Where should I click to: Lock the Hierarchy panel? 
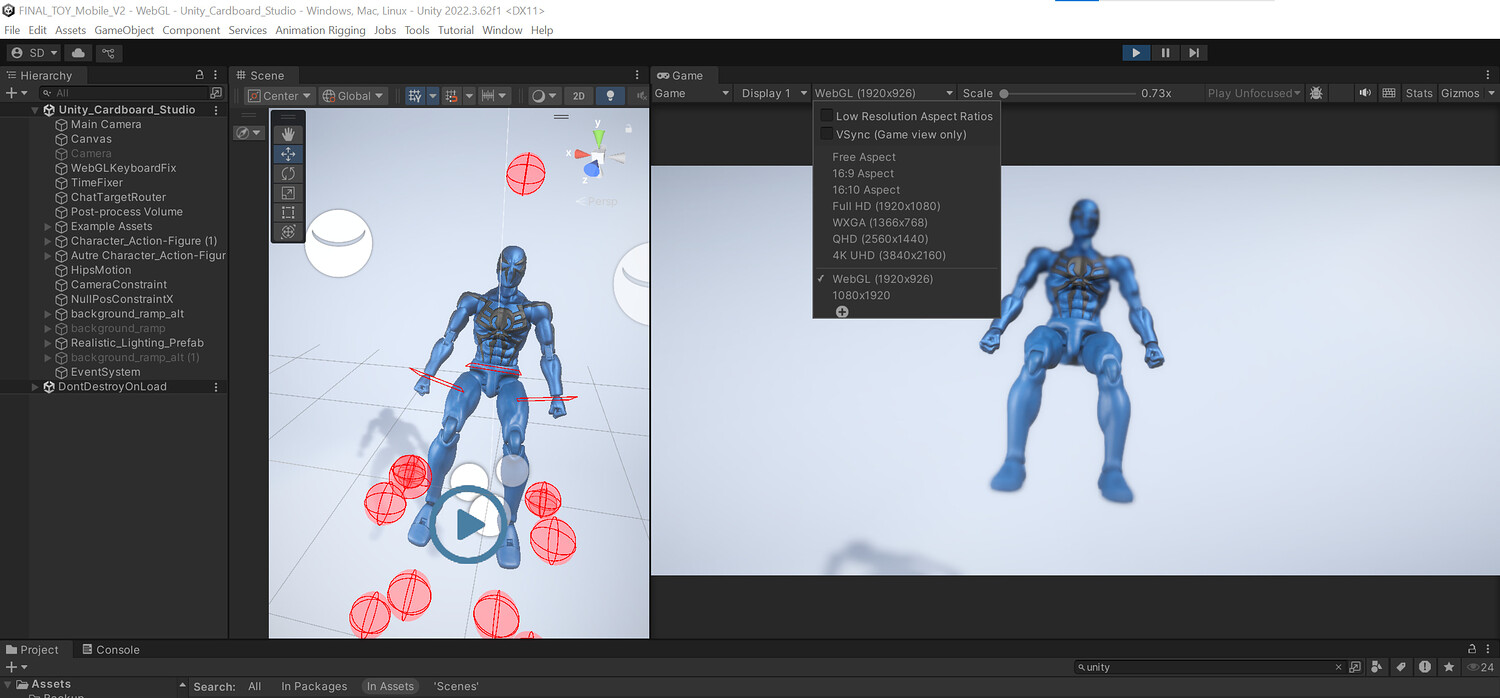[199, 75]
